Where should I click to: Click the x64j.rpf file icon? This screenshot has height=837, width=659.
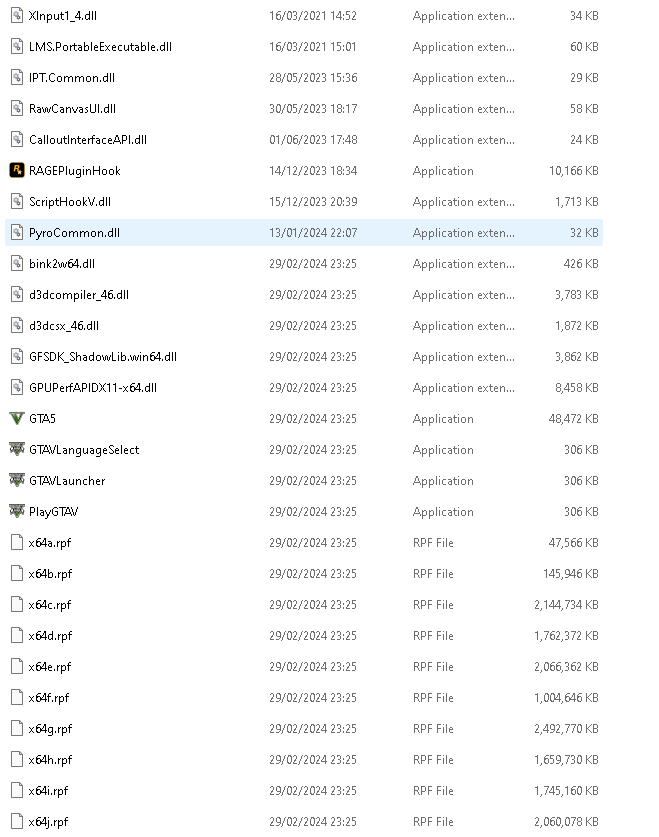[x=16, y=822]
